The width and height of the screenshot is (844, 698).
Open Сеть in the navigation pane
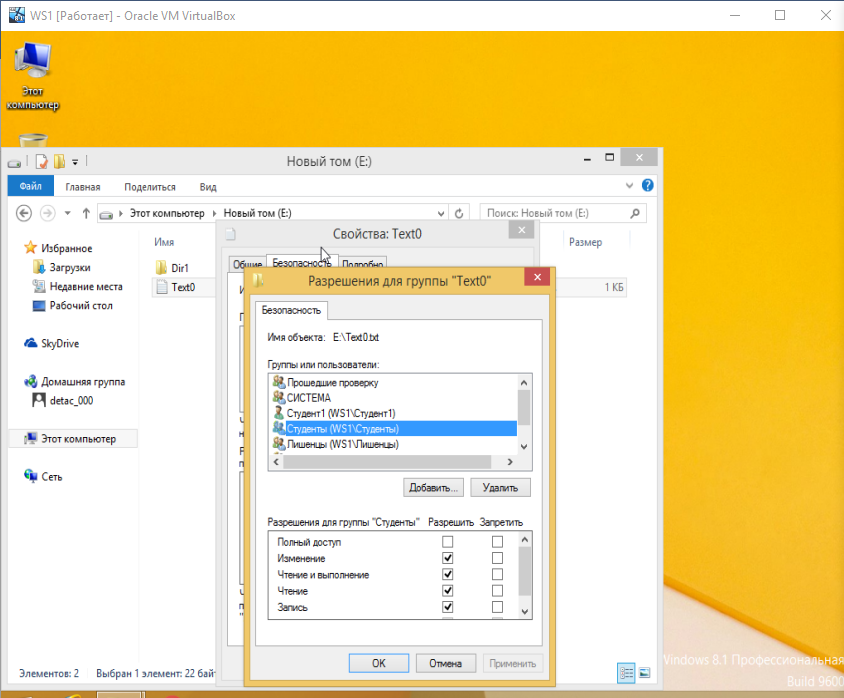[51, 477]
